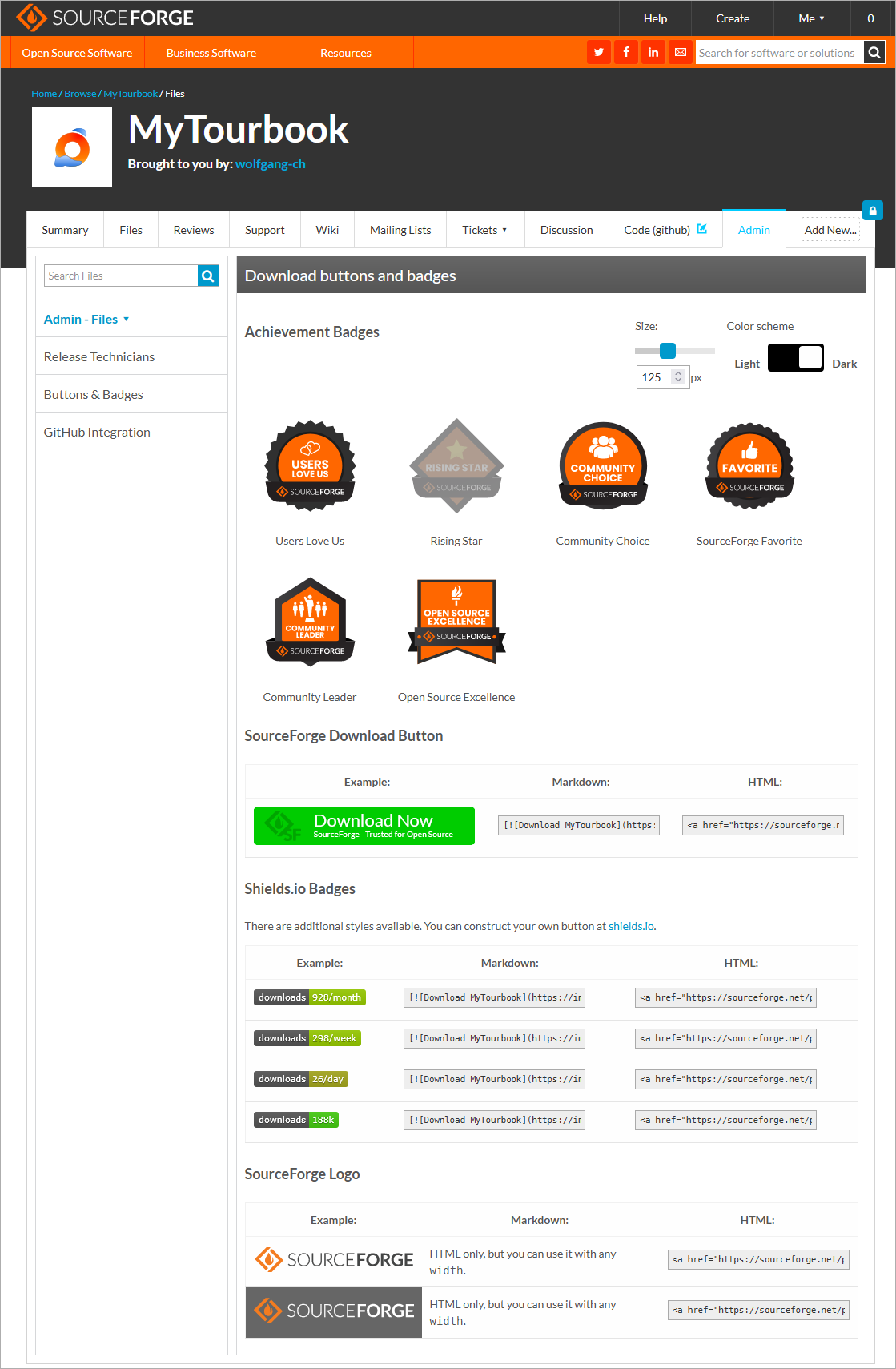The height and width of the screenshot is (1369, 896).
Task: Open the wolfgang-ch profile link
Action: click(x=271, y=164)
